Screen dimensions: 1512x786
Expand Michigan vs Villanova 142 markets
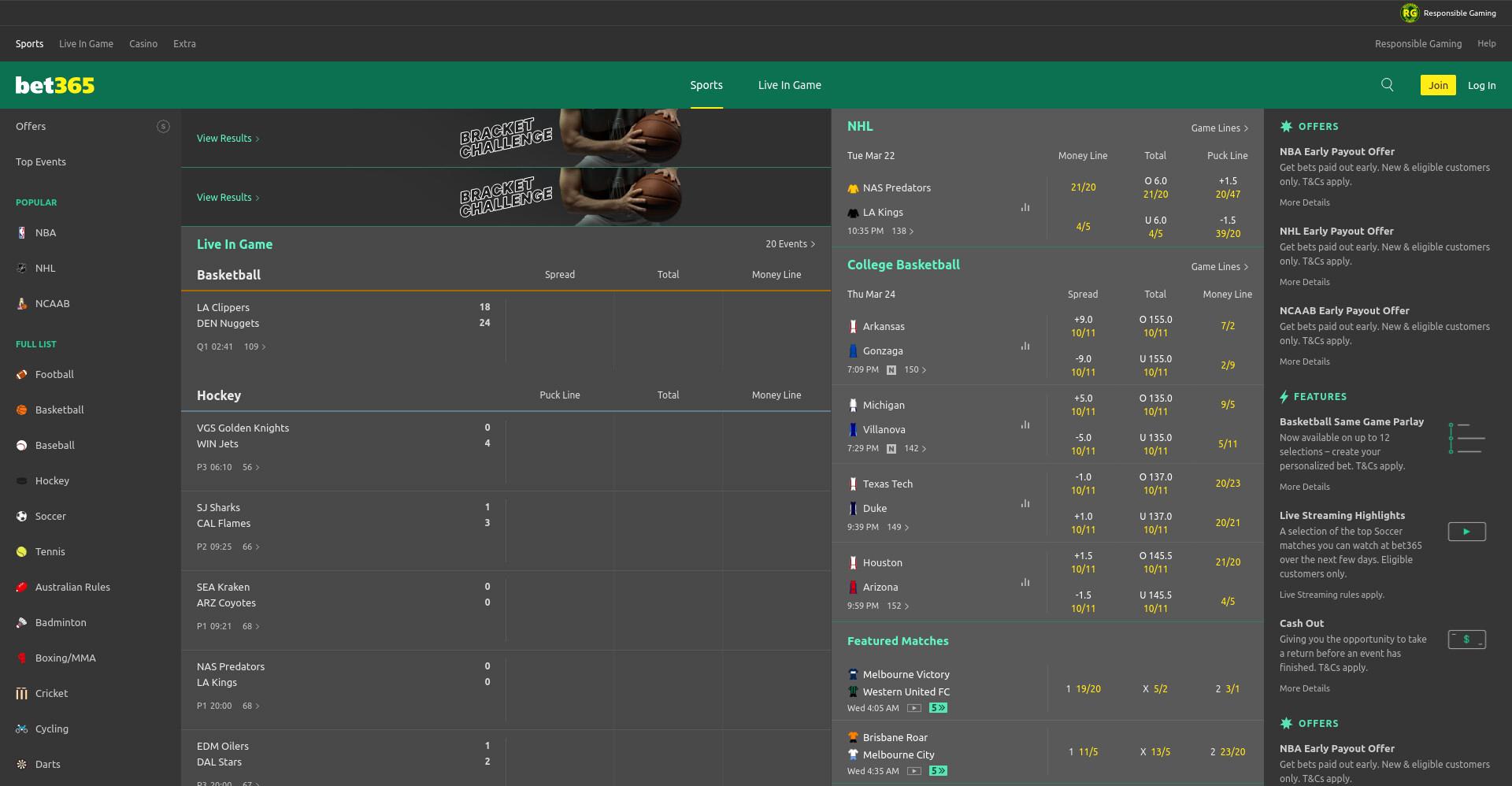[915, 448]
